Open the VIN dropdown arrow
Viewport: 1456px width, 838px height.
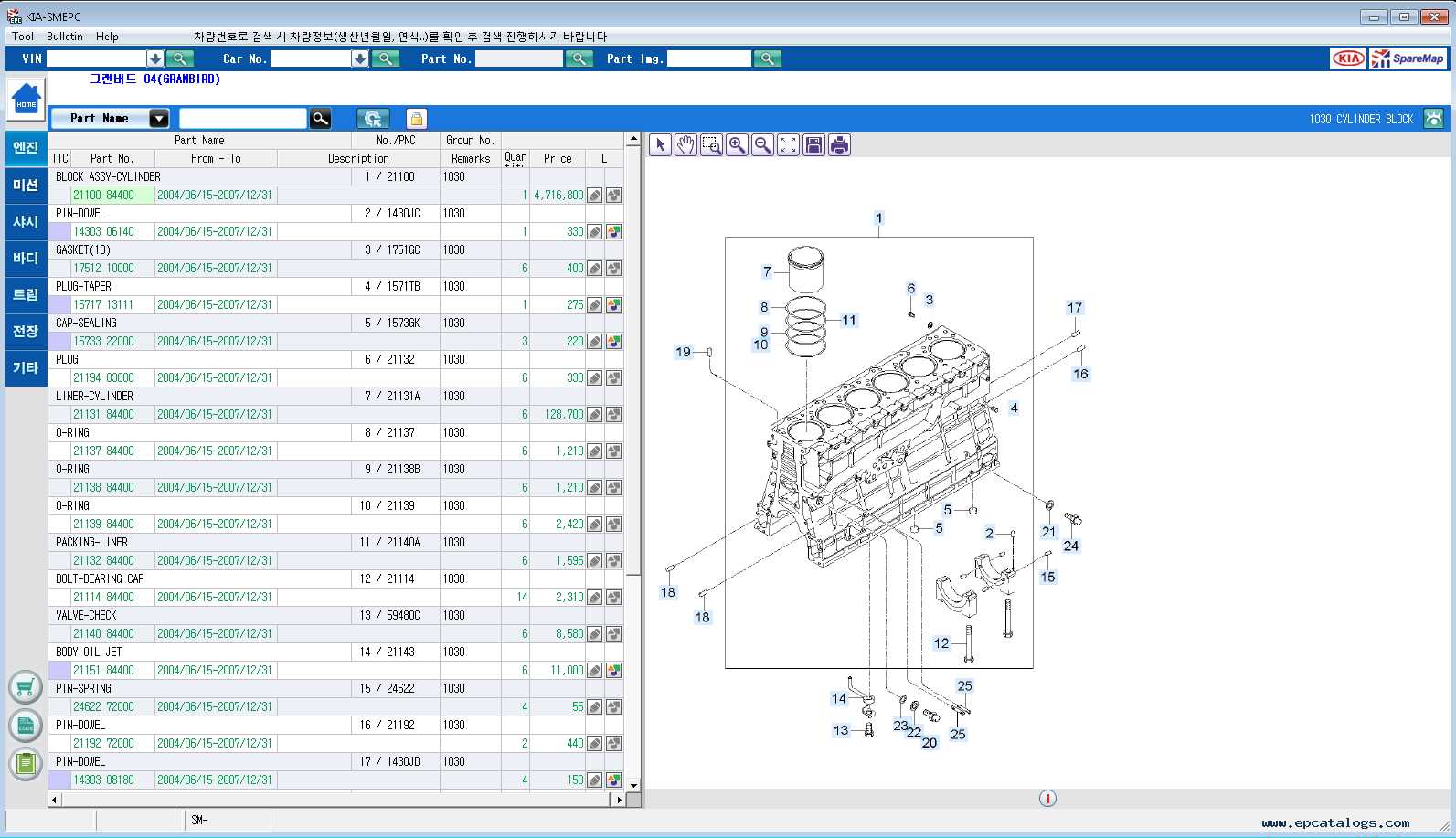[x=155, y=58]
